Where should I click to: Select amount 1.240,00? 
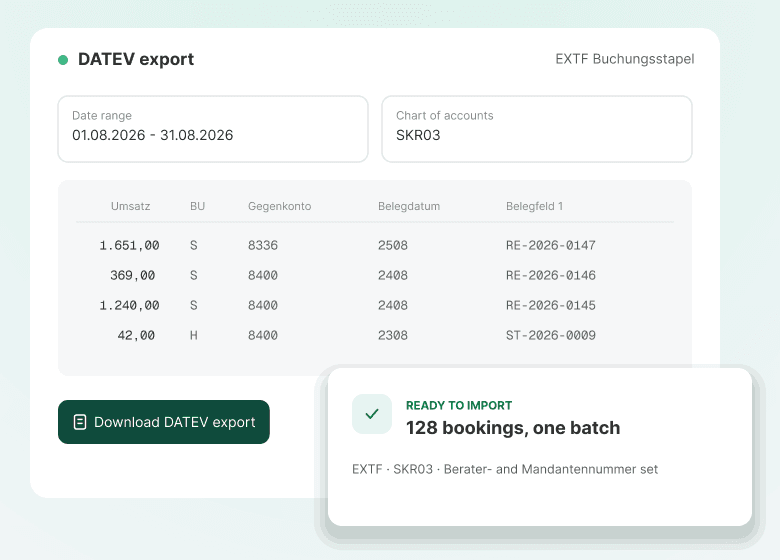click(129, 305)
